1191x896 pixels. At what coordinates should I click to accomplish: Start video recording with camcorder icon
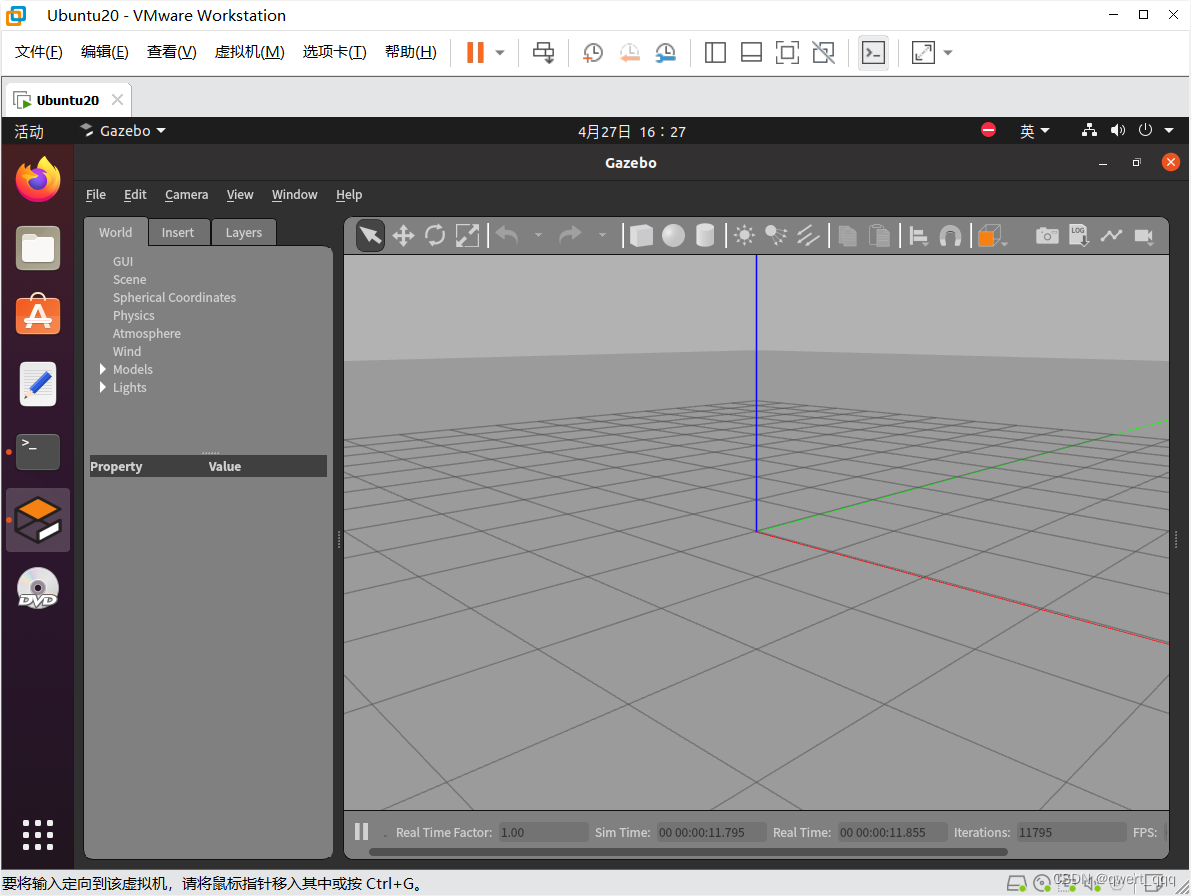pos(1144,236)
